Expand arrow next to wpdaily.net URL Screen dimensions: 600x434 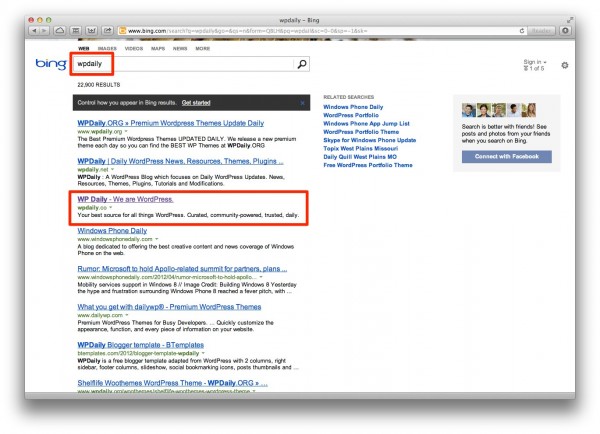tap(112, 170)
